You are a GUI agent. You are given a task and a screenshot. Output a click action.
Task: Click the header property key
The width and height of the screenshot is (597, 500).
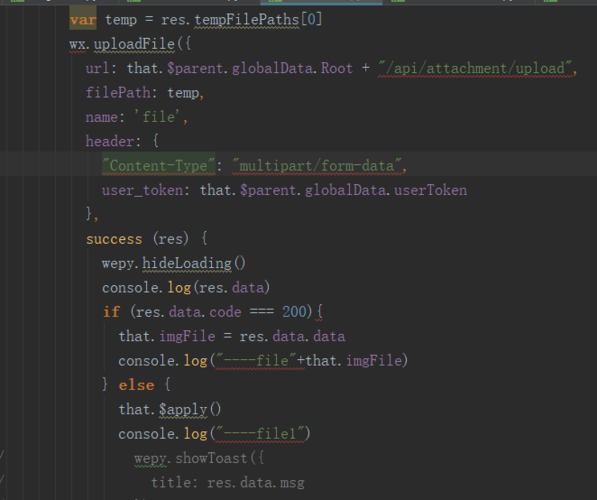tap(110, 141)
